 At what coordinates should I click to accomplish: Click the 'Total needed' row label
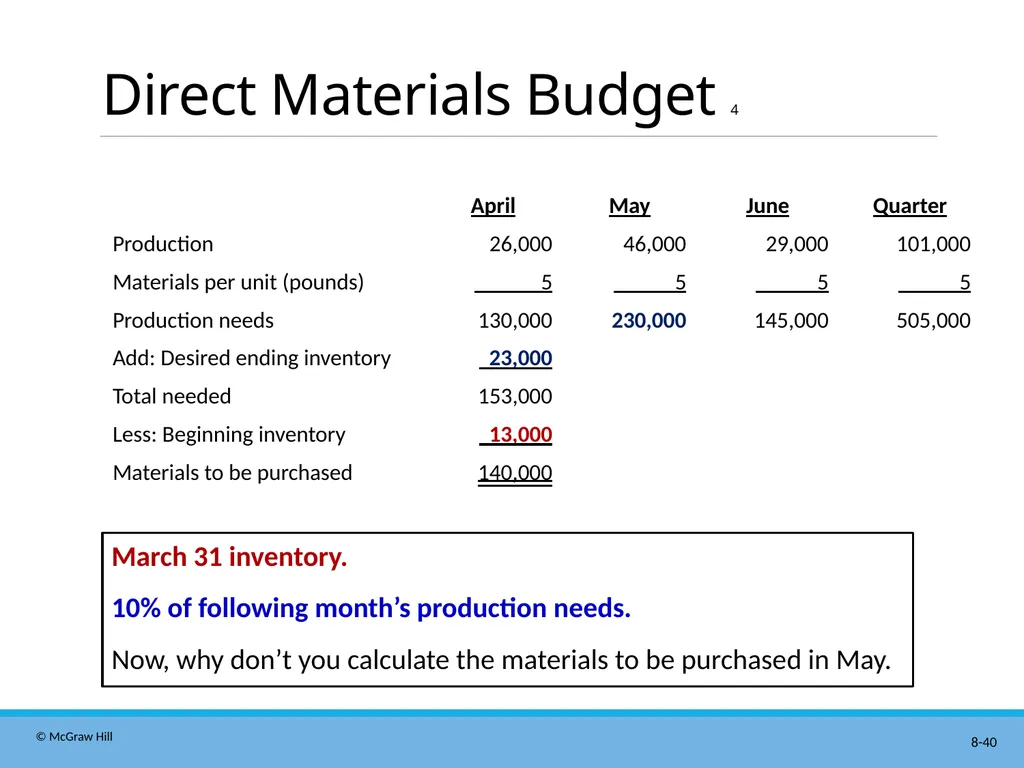tap(172, 396)
